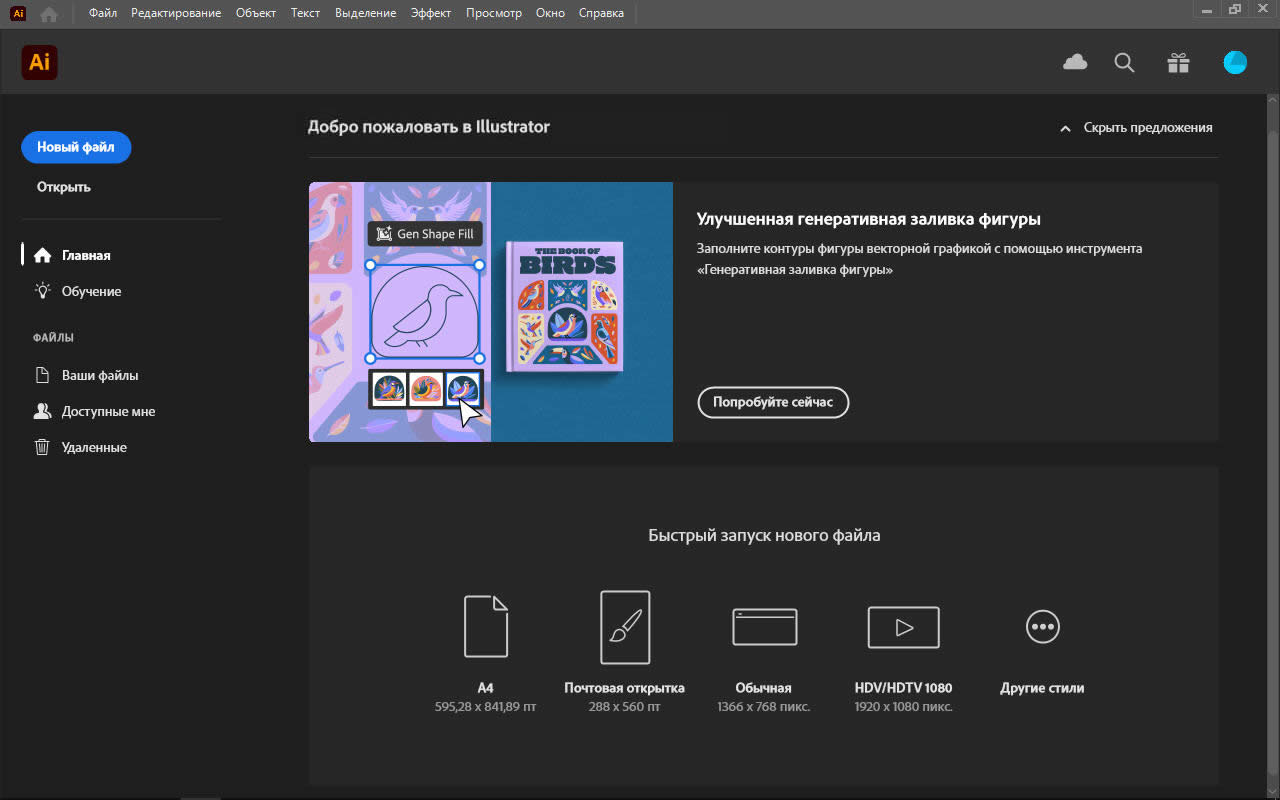
Task: Click the Gen Shape Fill banner thumbnail
Action: coord(490,311)
